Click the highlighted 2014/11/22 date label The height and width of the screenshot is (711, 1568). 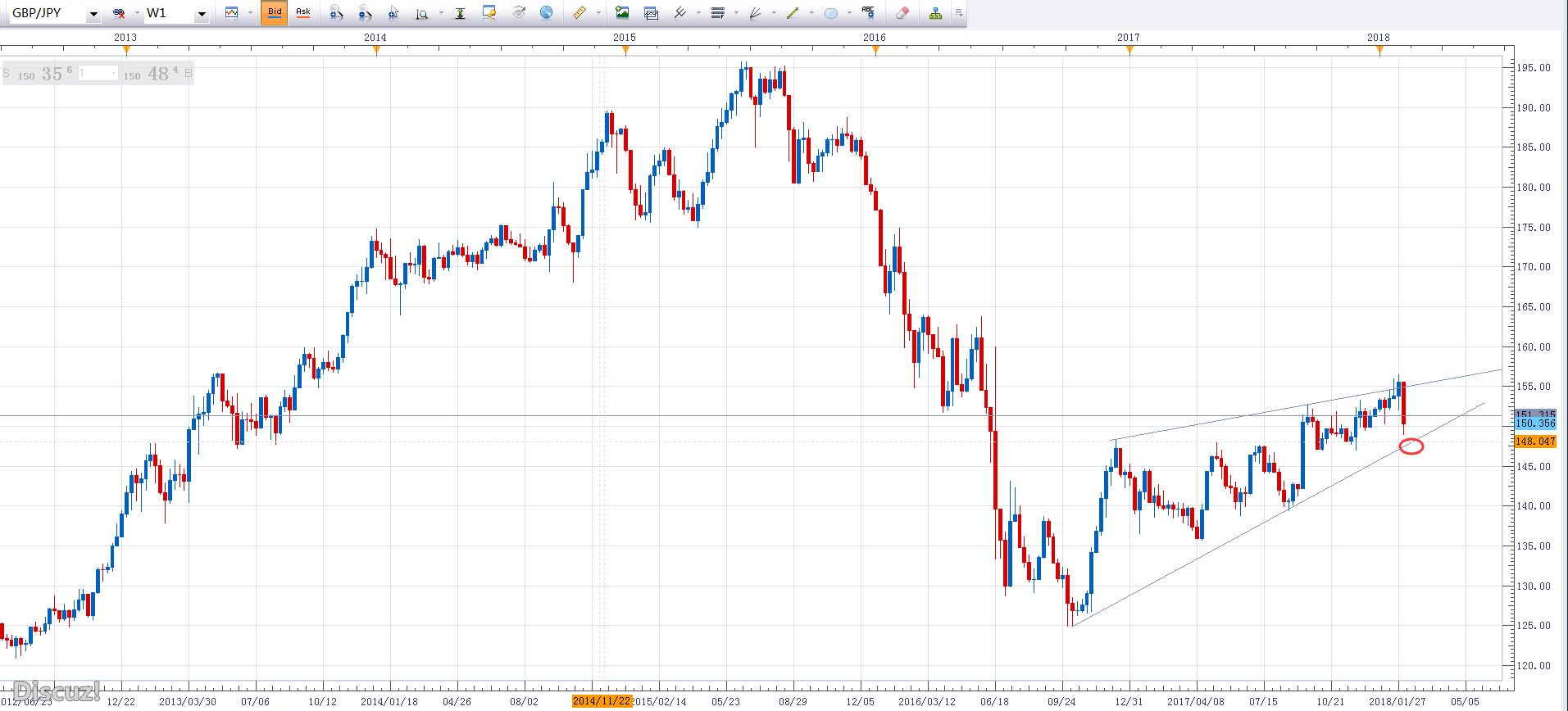point(602,701)
